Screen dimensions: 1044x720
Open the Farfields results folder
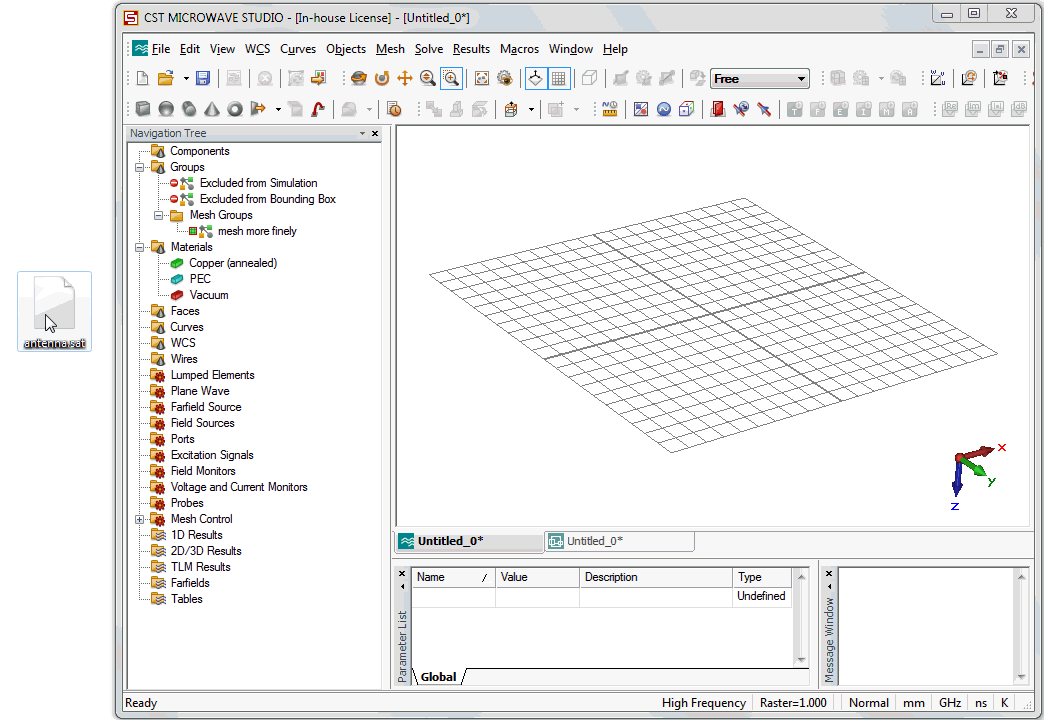click(x=190, y=583)
